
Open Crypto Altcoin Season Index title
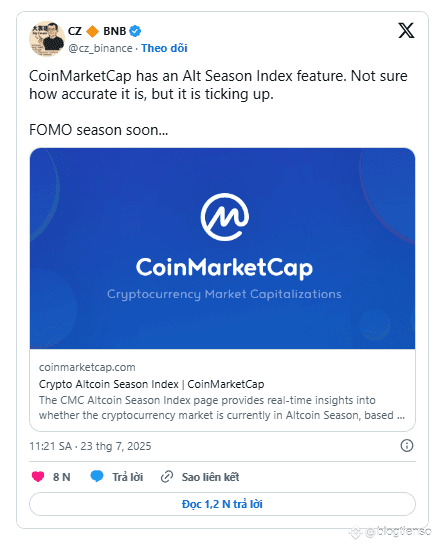(152, 384)
